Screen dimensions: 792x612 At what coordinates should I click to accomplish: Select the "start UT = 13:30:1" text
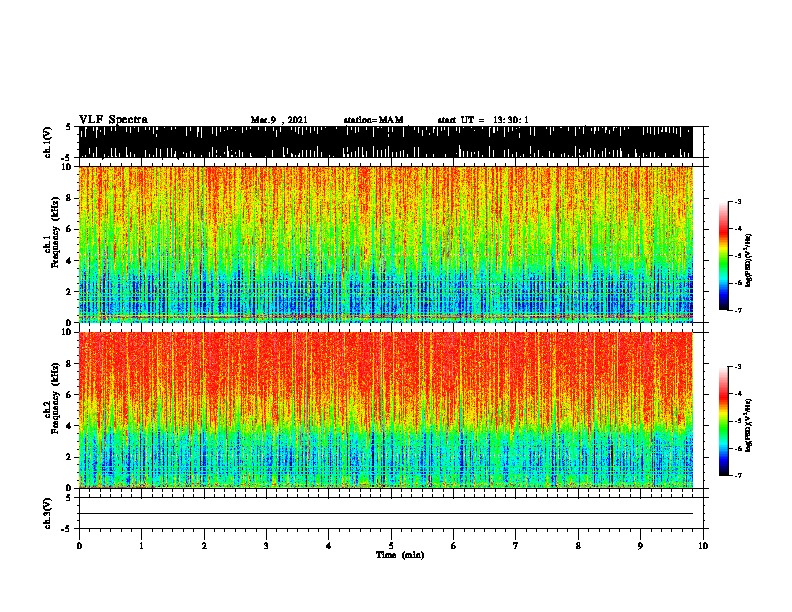[x=483, y=120]
